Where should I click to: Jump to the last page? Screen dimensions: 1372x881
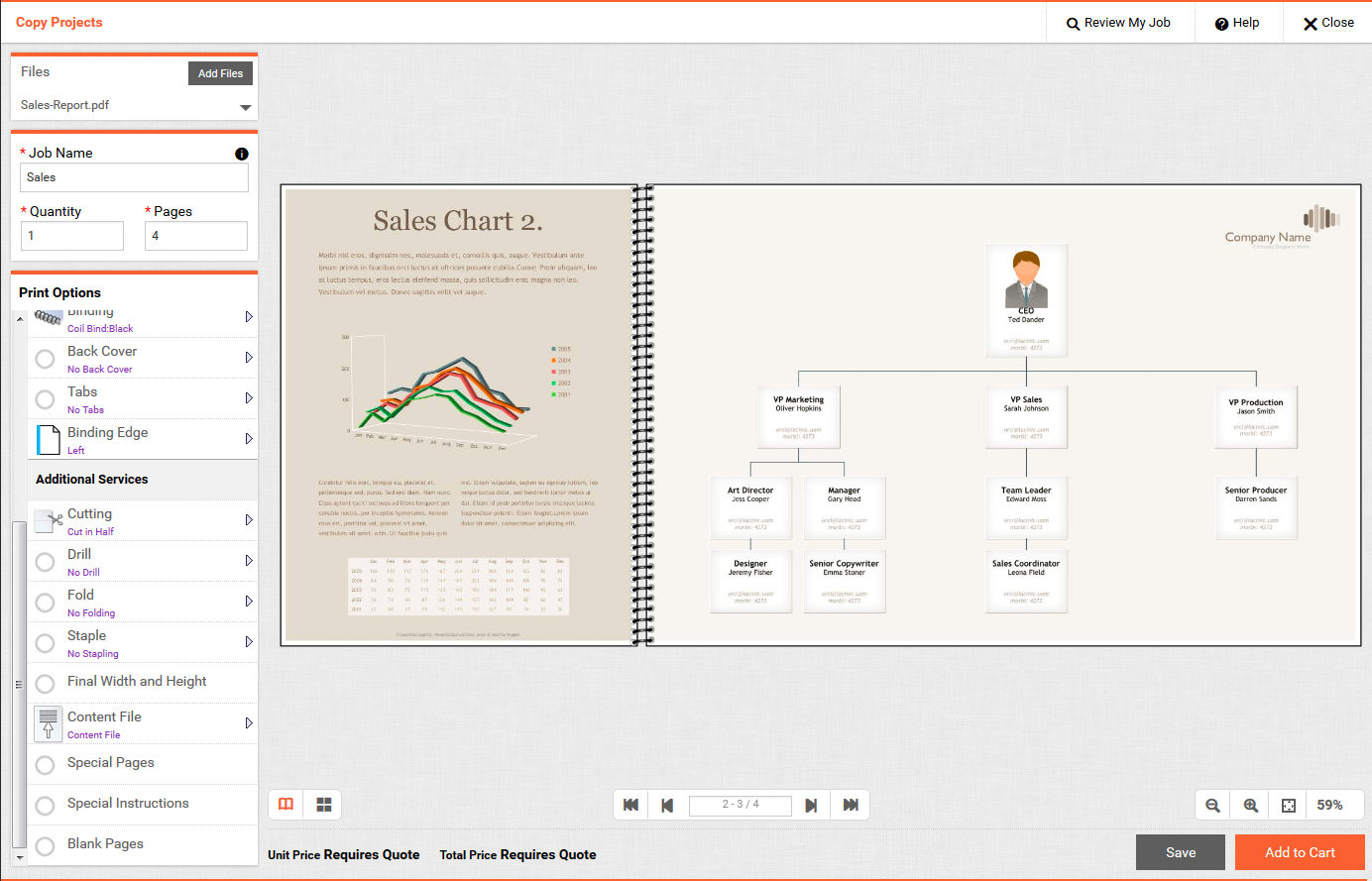pos(851,805)
